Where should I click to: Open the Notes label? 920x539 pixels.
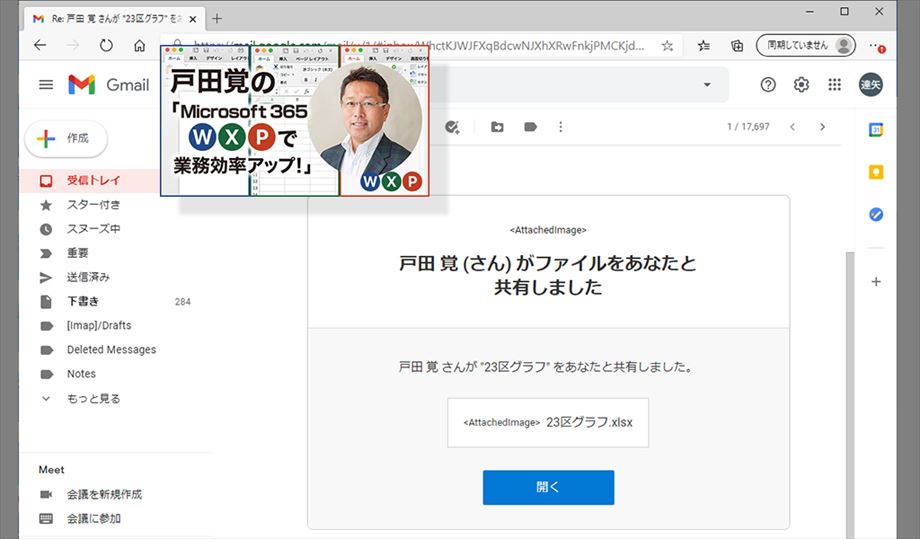click(81, 374)
